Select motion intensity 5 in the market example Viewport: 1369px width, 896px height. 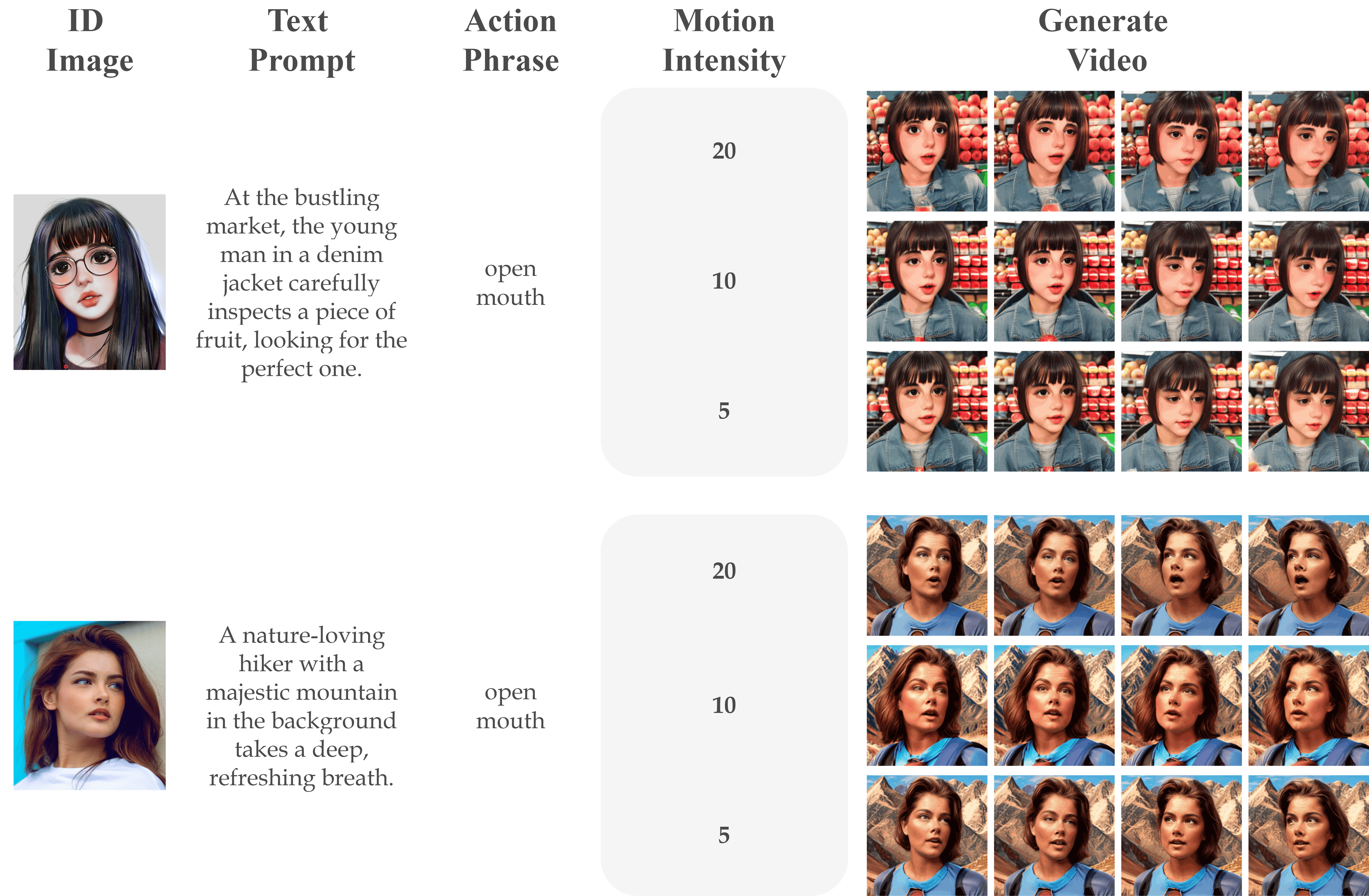coord(724,411)
